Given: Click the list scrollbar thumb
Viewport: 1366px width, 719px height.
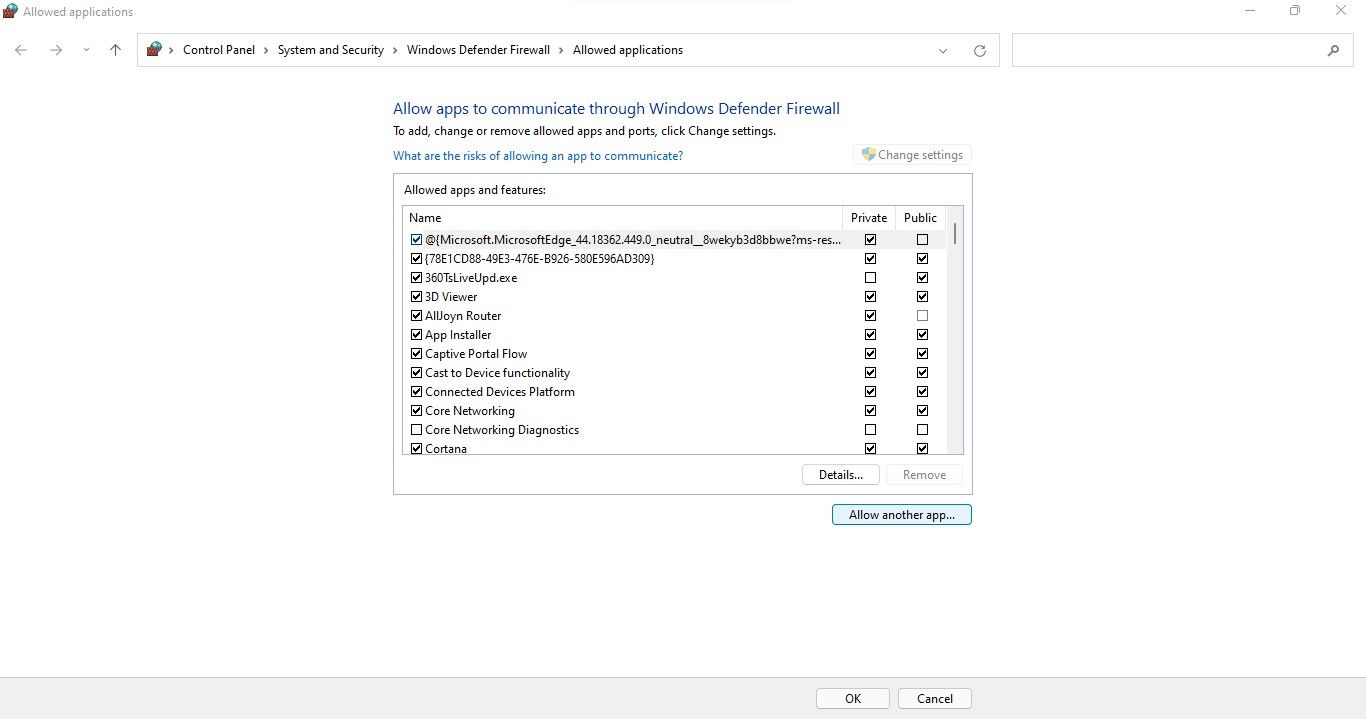Looking at the screenshot, I should click(954, 235).
